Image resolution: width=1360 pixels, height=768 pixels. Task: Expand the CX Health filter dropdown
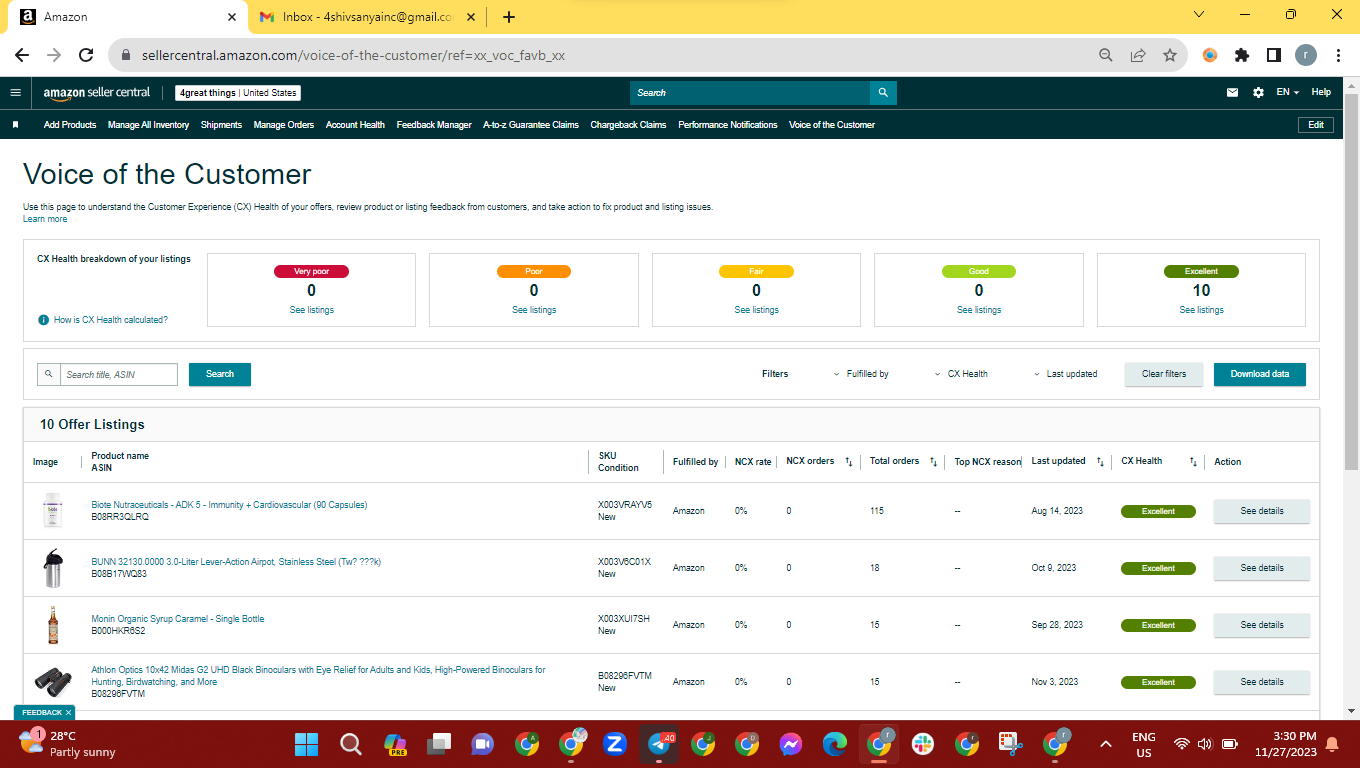[960, 374]
